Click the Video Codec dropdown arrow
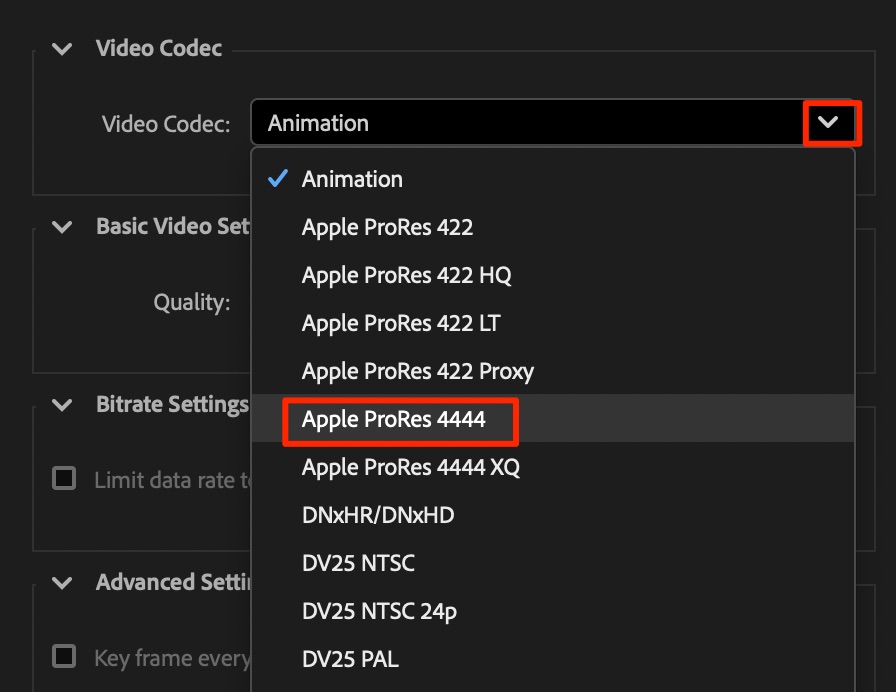The width and height of the screenshot is (896, 692). click(829, 123)
